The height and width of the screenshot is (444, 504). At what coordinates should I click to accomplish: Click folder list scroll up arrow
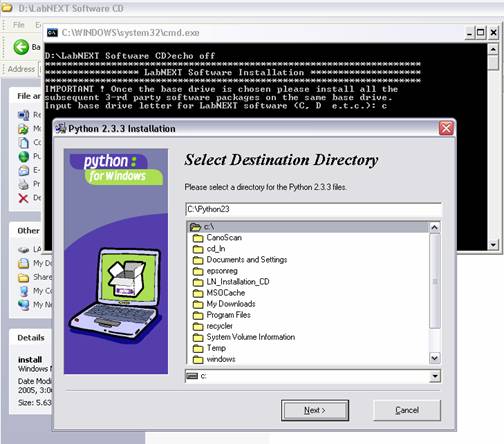[434, 228]
